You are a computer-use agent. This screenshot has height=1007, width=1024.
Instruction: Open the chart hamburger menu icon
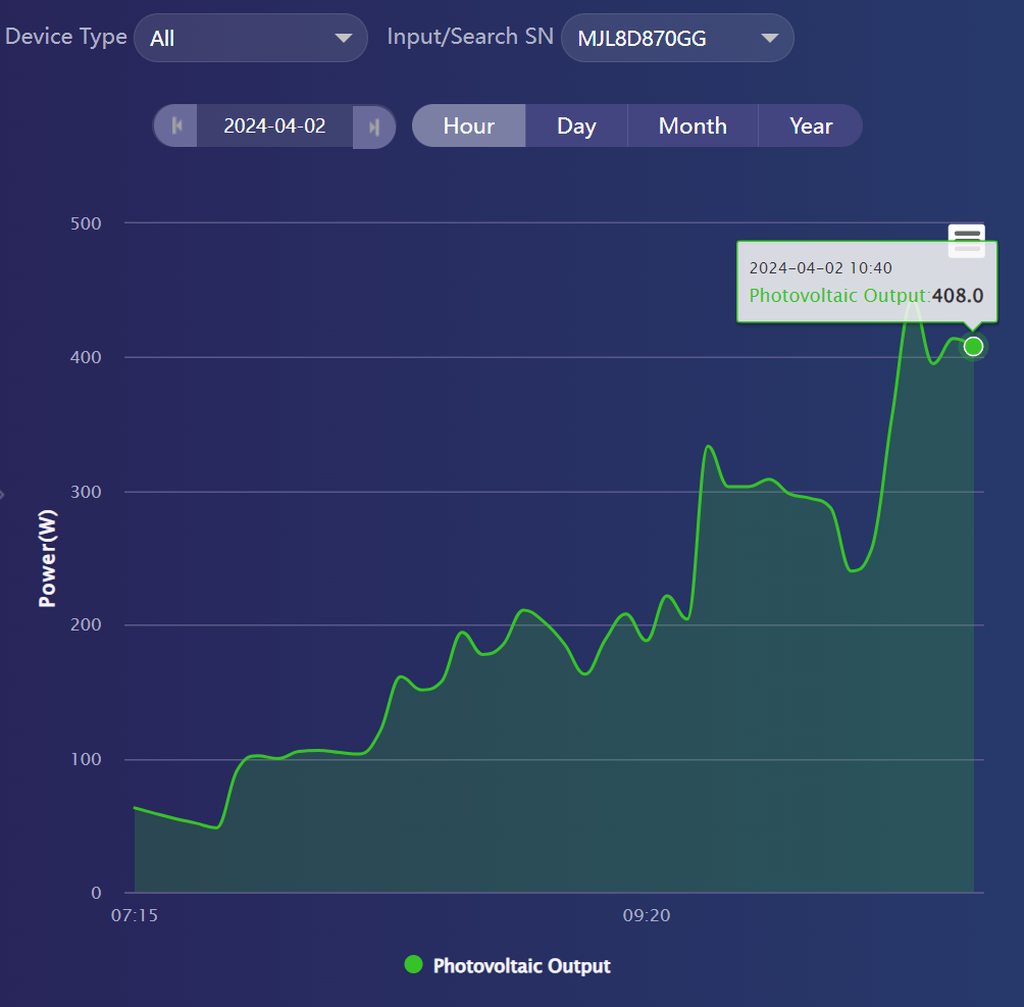click(x=966, y=240)
